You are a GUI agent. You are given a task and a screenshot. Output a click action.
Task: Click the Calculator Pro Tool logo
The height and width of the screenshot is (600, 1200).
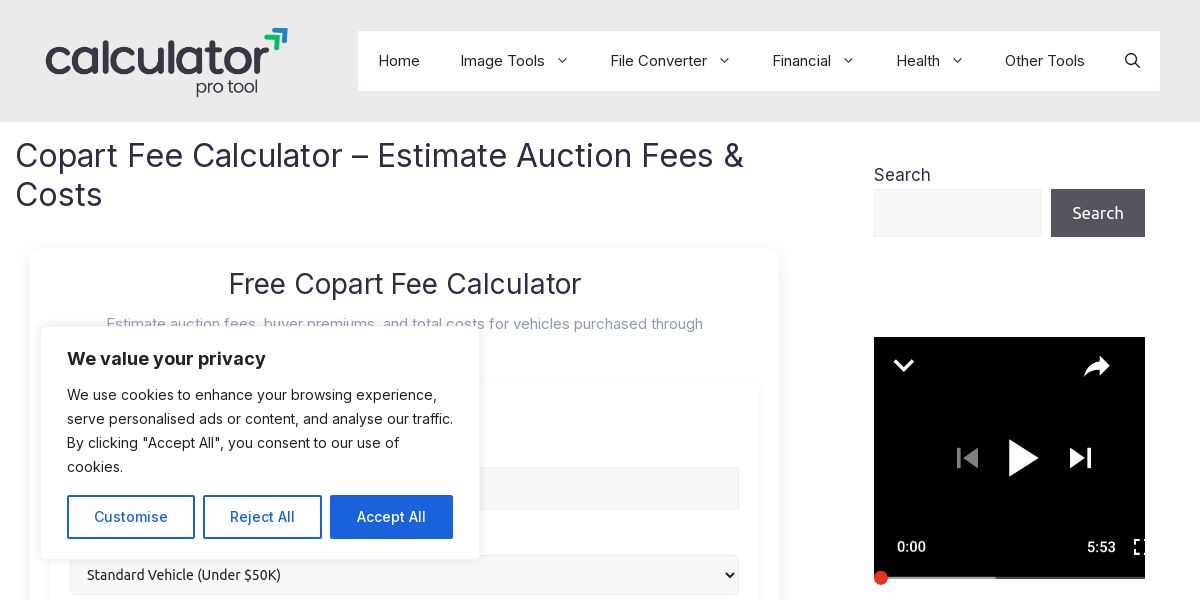pyautogui.click(x=167, y=62)
